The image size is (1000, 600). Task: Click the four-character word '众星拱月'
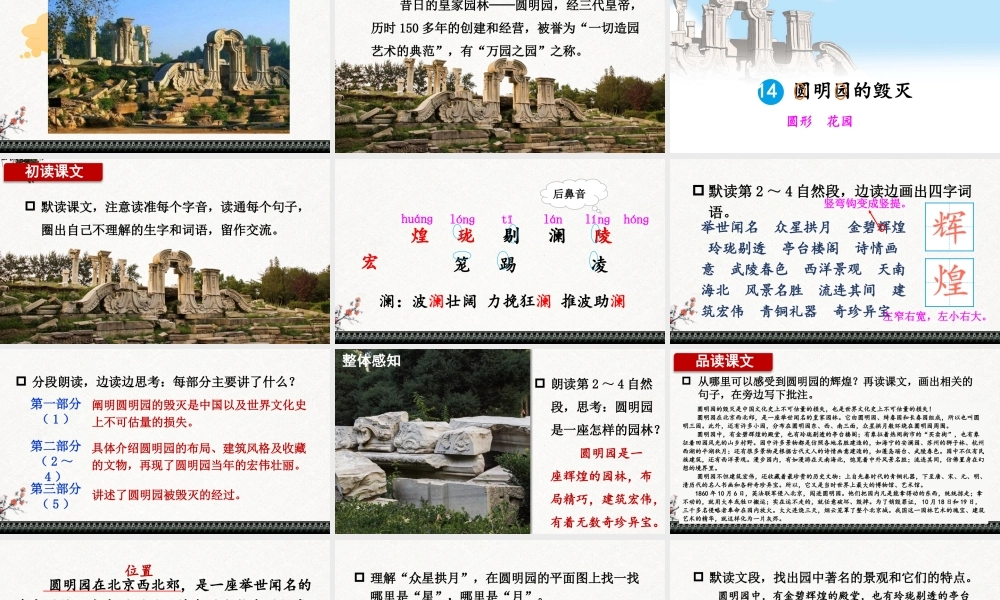(x=803, y=227)
